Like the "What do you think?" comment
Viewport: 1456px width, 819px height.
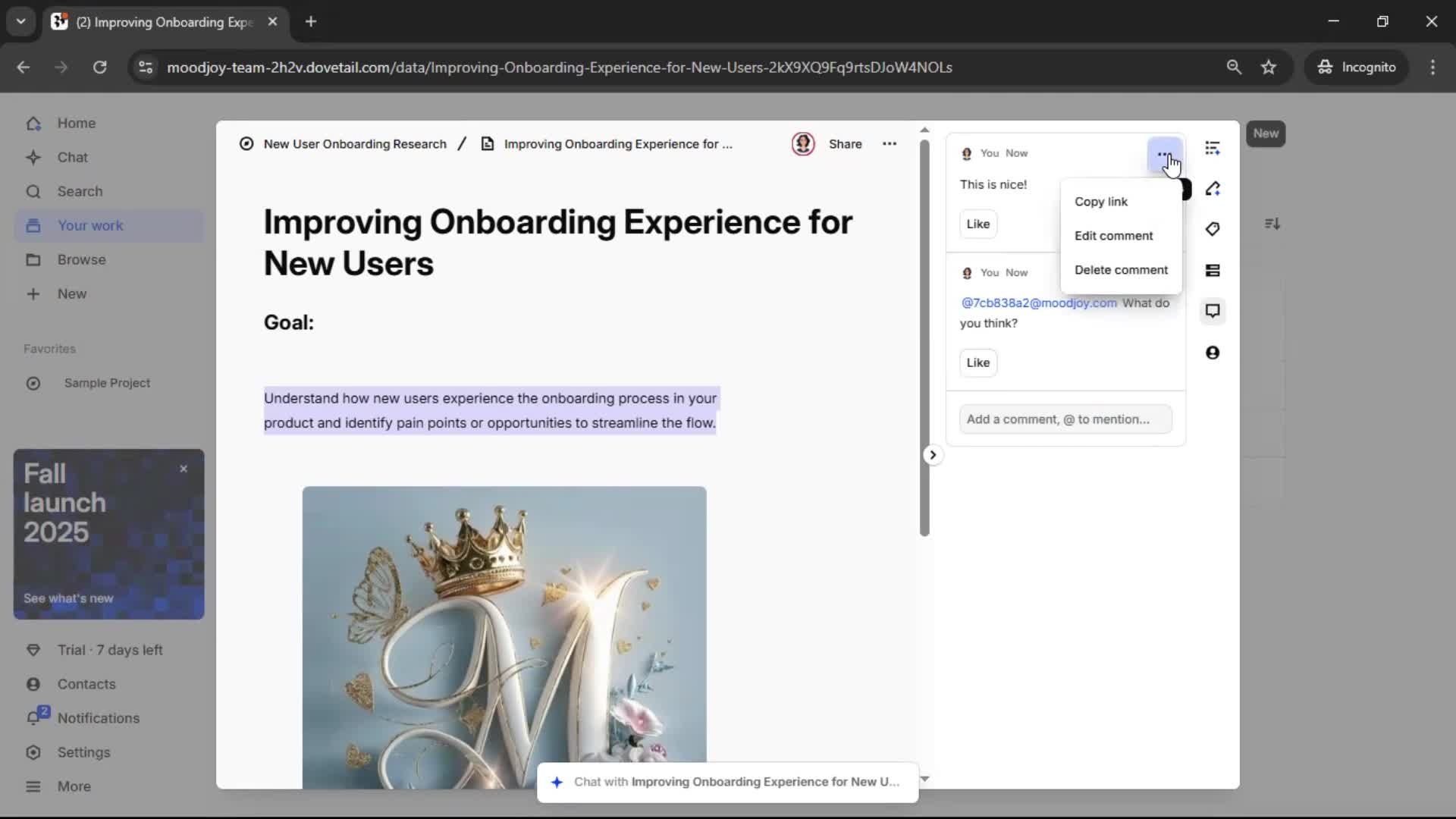pos(977,362)
